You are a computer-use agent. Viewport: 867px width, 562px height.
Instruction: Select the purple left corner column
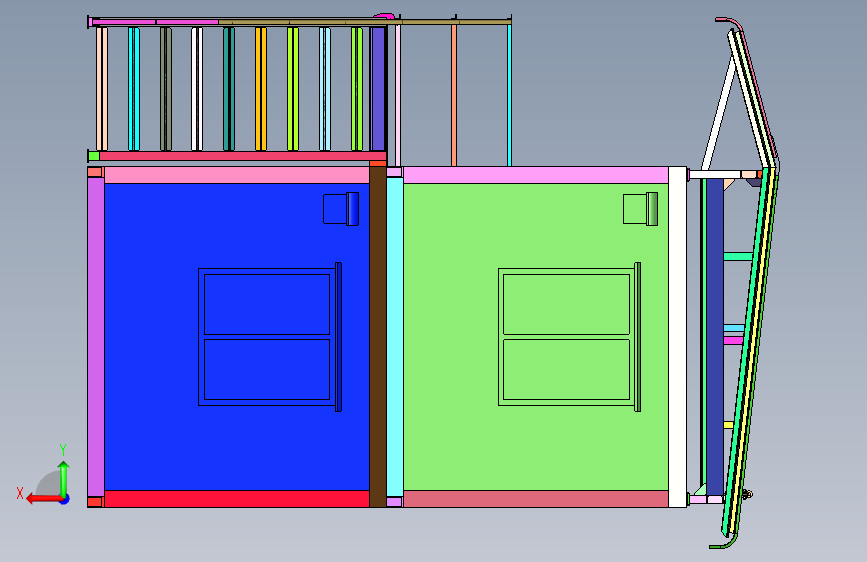coord(96,336)
